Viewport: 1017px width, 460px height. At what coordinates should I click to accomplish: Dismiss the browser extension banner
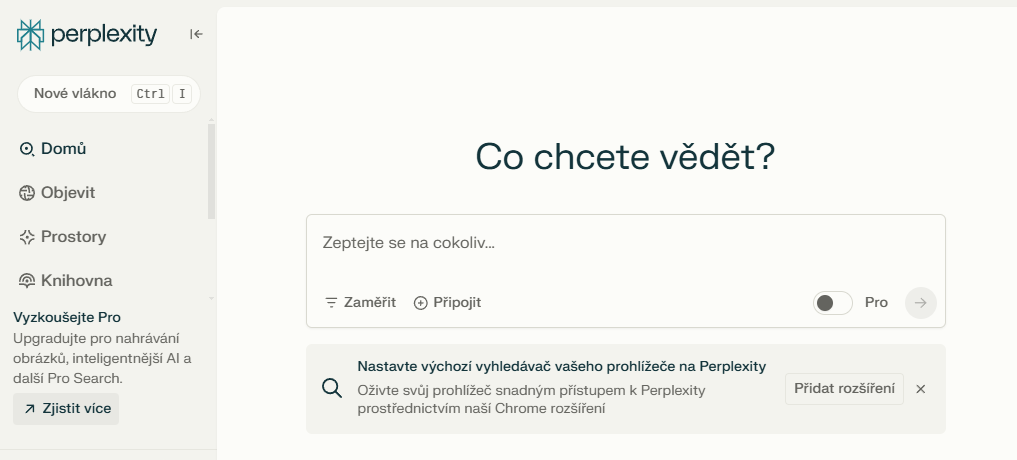click(920, 389)
